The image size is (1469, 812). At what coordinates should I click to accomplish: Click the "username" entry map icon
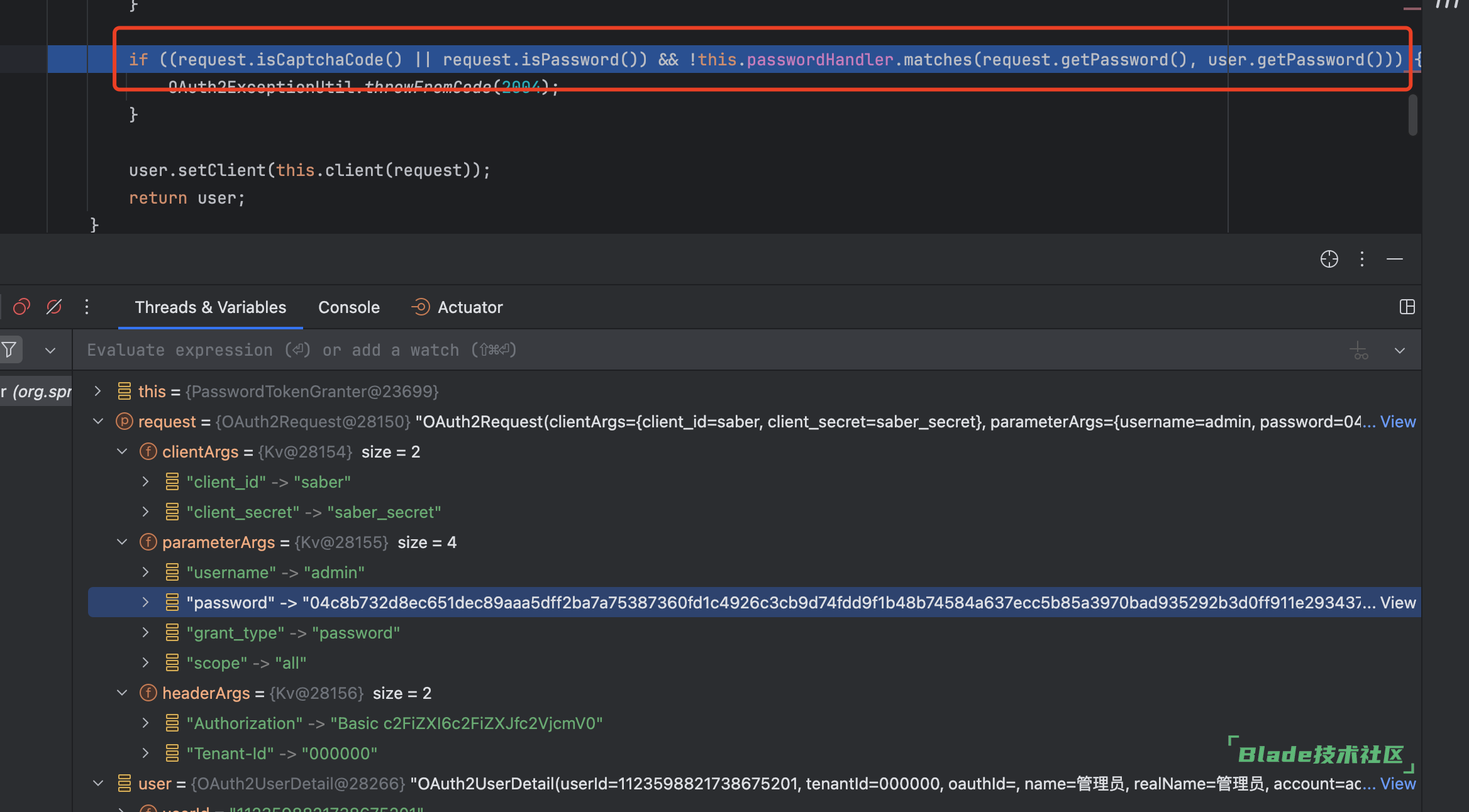click(172, 572)
